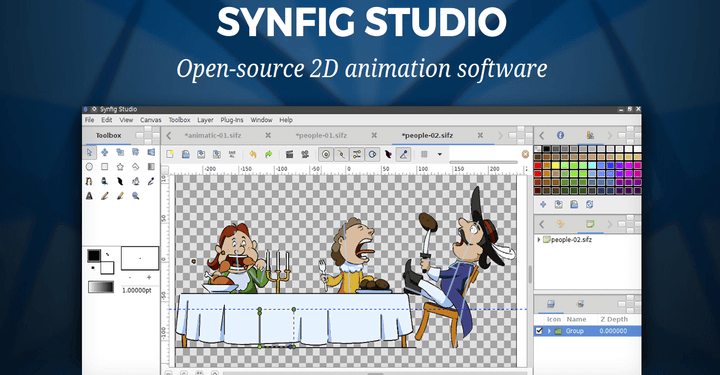The image size is (720, 375).
Task: Click the Z Depth column header
Action: pos(613,319)
